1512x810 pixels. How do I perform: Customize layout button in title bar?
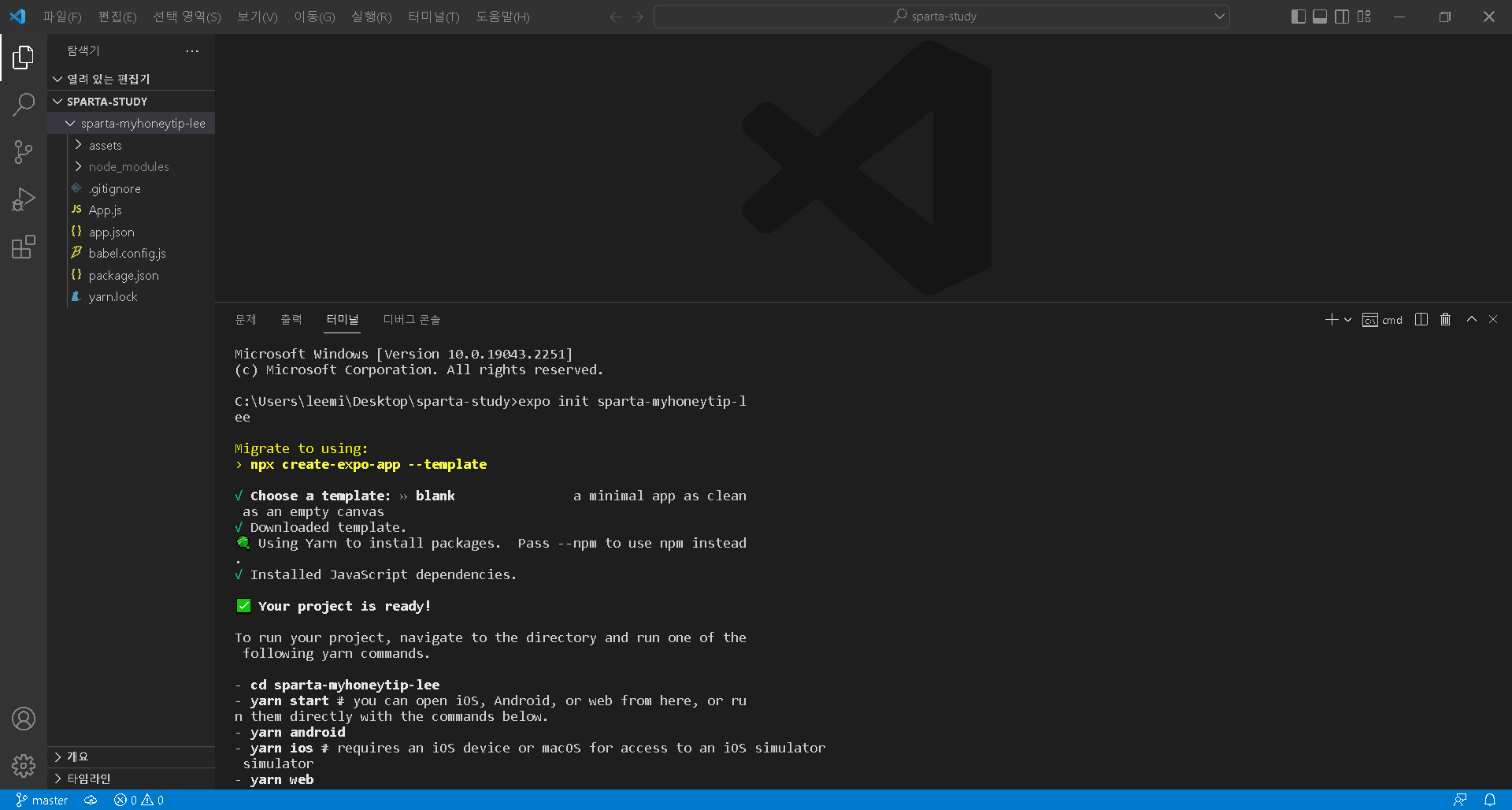coord(1365,17)
